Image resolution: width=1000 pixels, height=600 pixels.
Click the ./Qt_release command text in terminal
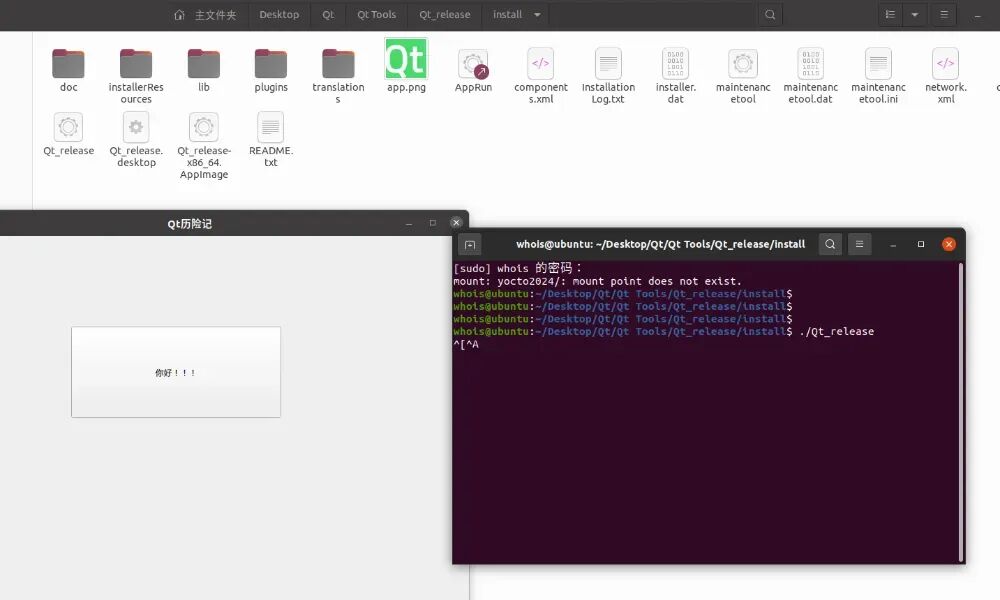(x=836, y=332)
